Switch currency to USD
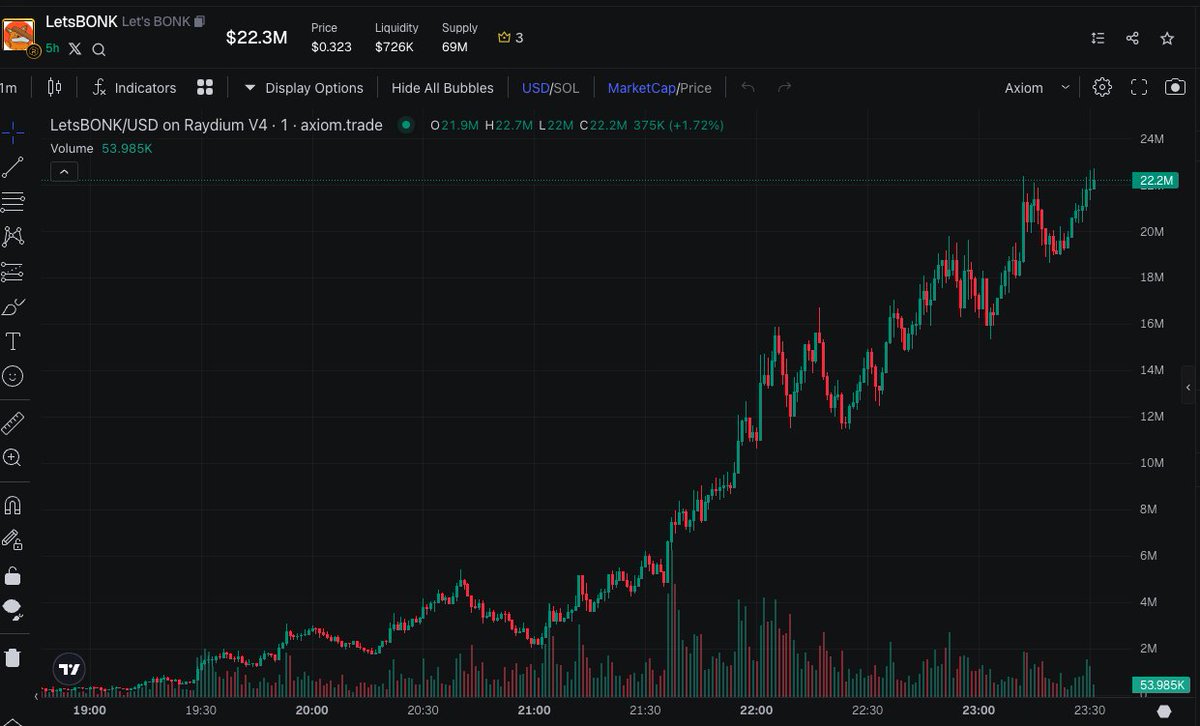The image size is (1200, 726). coord(535,88)
